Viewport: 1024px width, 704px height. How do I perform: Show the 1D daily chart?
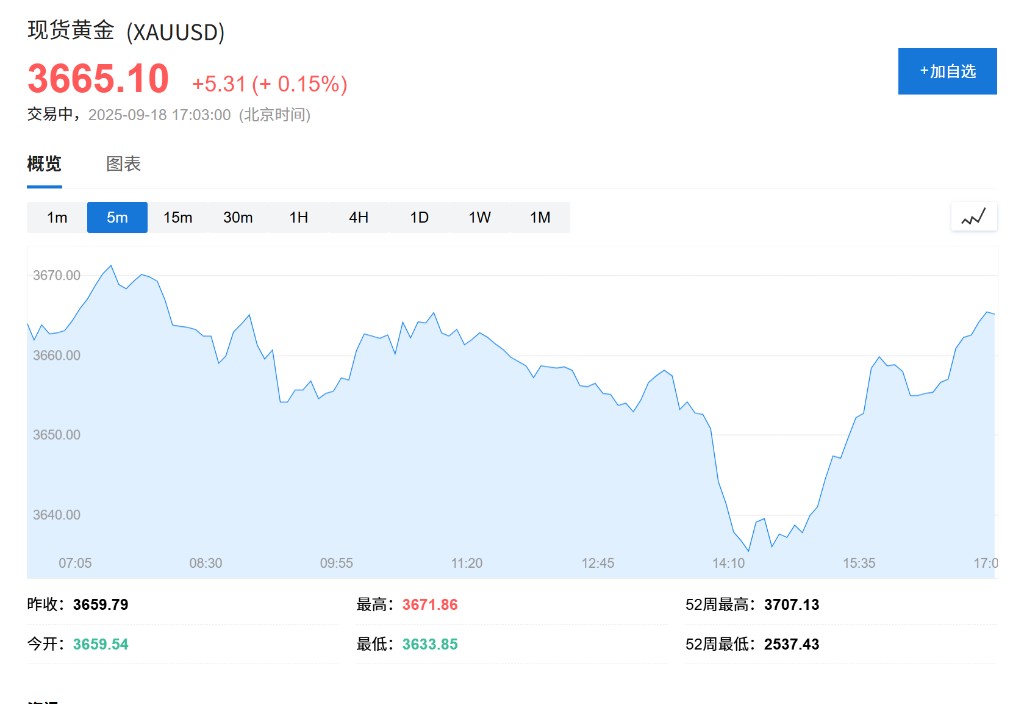[x=419, y=217]
